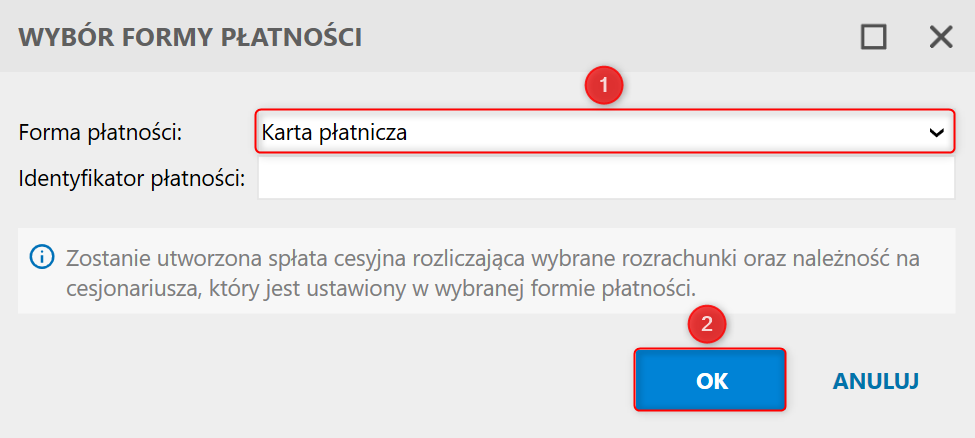Maximize the payment form dialog

point(873,37)
